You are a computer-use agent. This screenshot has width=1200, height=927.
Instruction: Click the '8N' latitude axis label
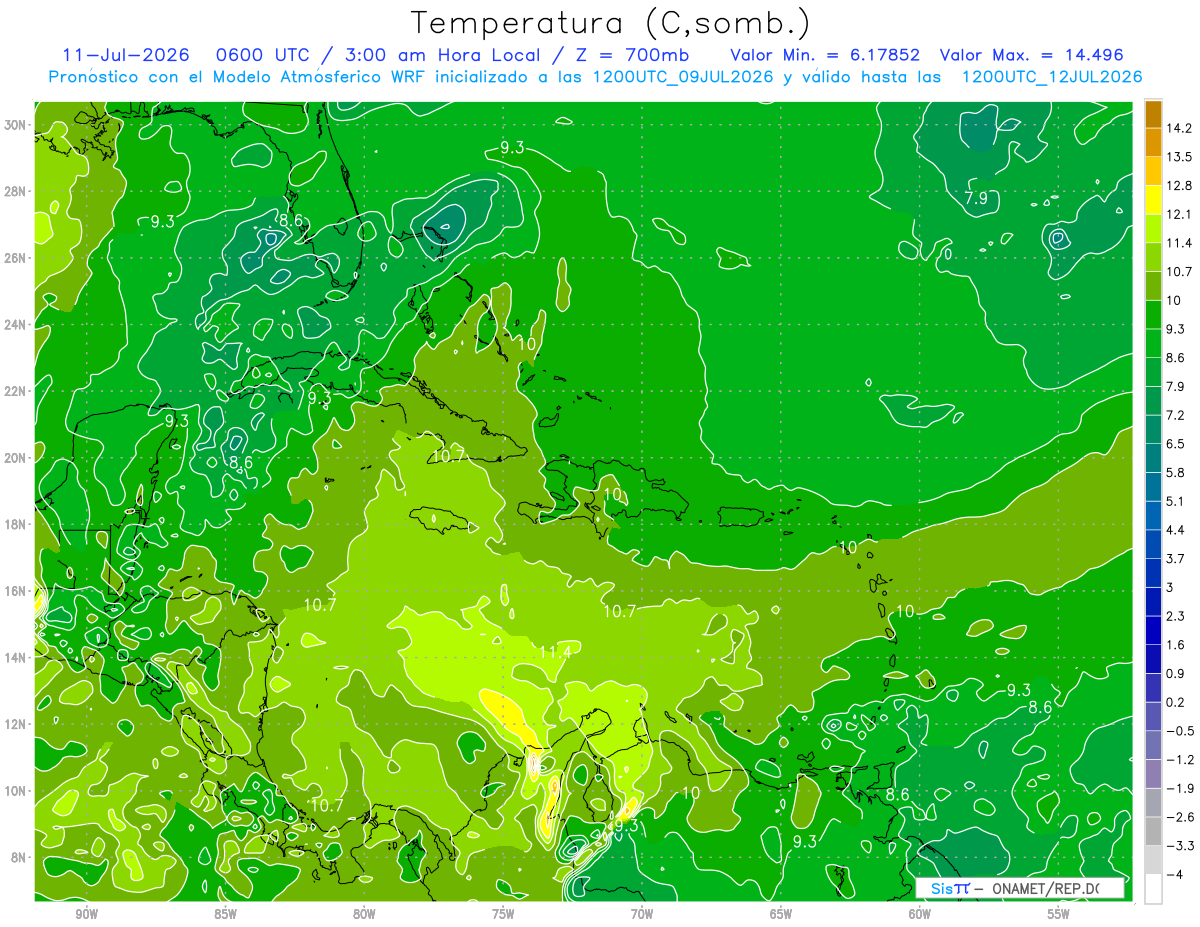[20, 858]
